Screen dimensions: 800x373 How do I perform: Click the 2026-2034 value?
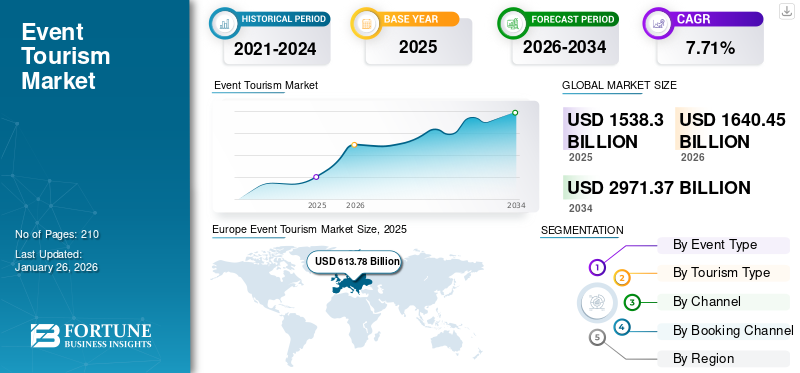pyautogui.click(x=564, y=47)
